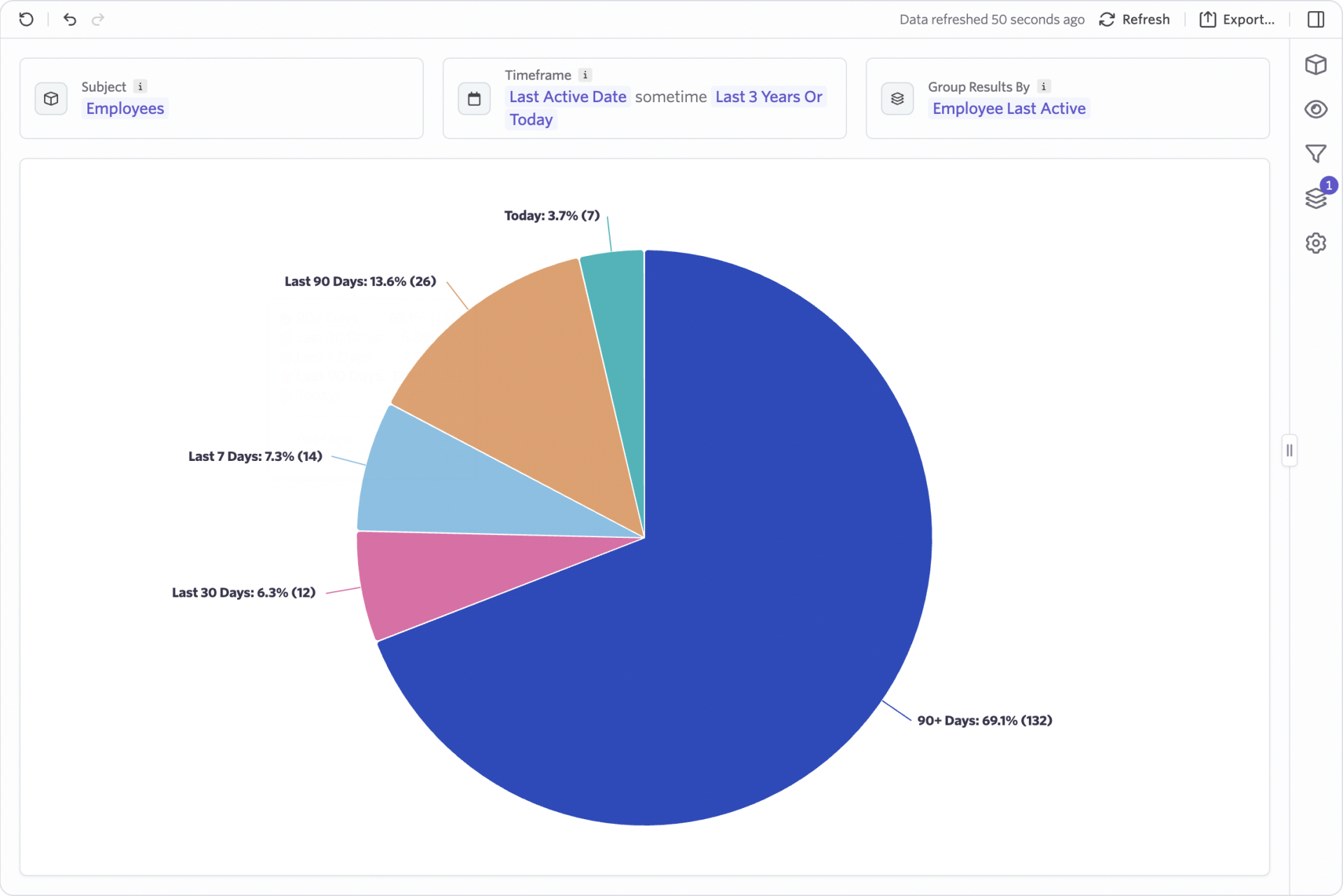Click Refresh to reload the data
Screen dimensions: 1343x896
point(1134,19)
